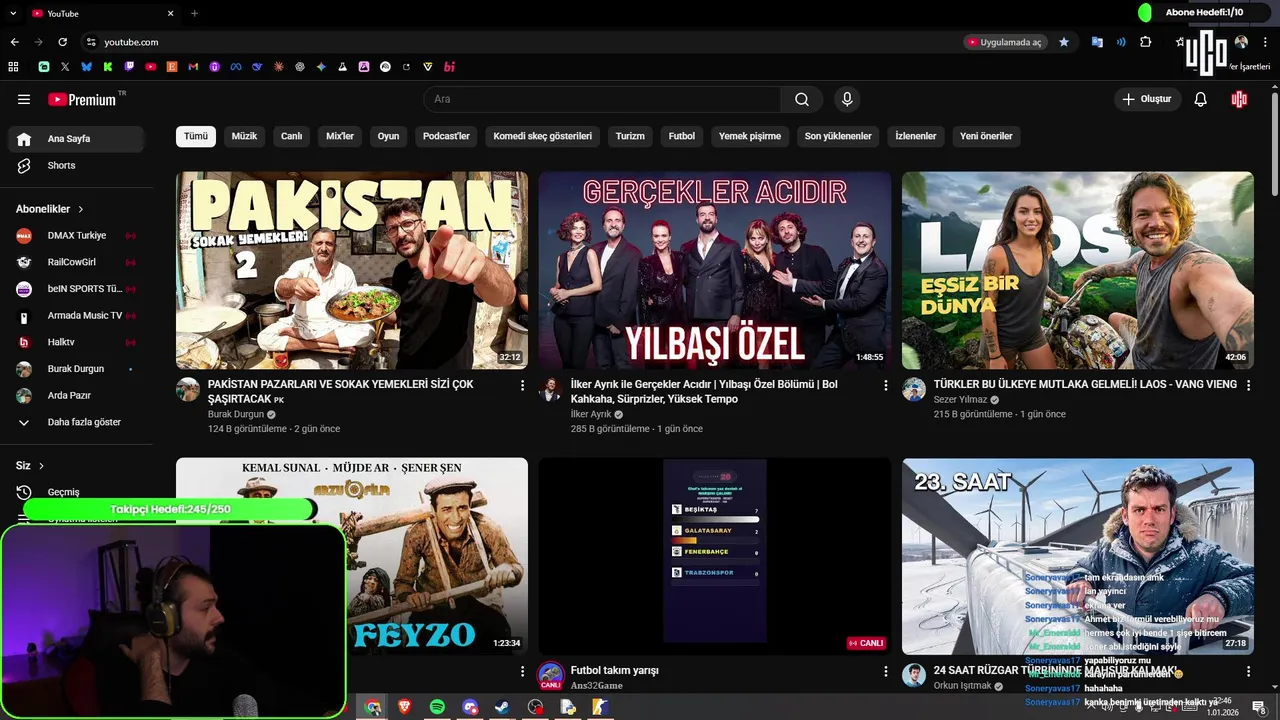Image resolution: width=1280 pixels, height=720 pixels.
Task: Click the Ara search input field
Action: click(602, 99)
